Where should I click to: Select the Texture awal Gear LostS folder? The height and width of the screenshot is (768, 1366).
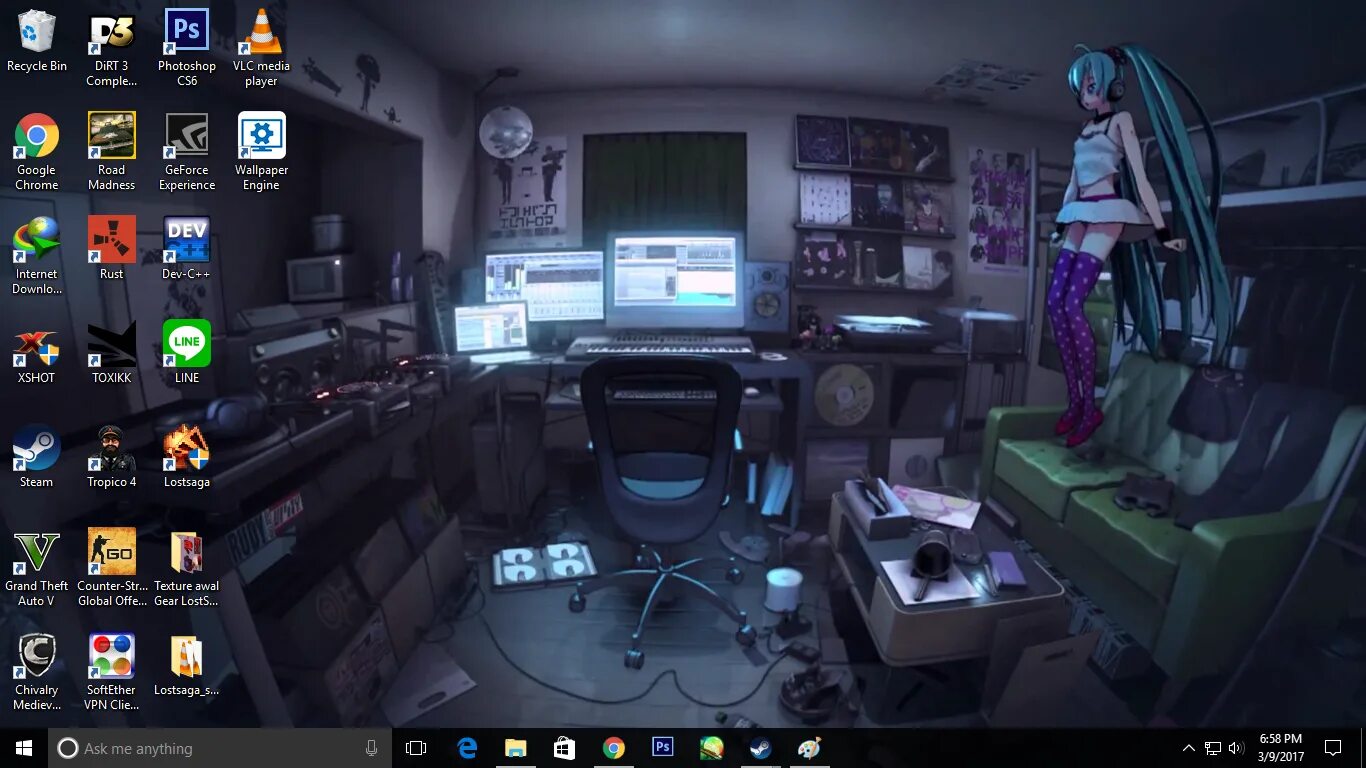point(187,569)
